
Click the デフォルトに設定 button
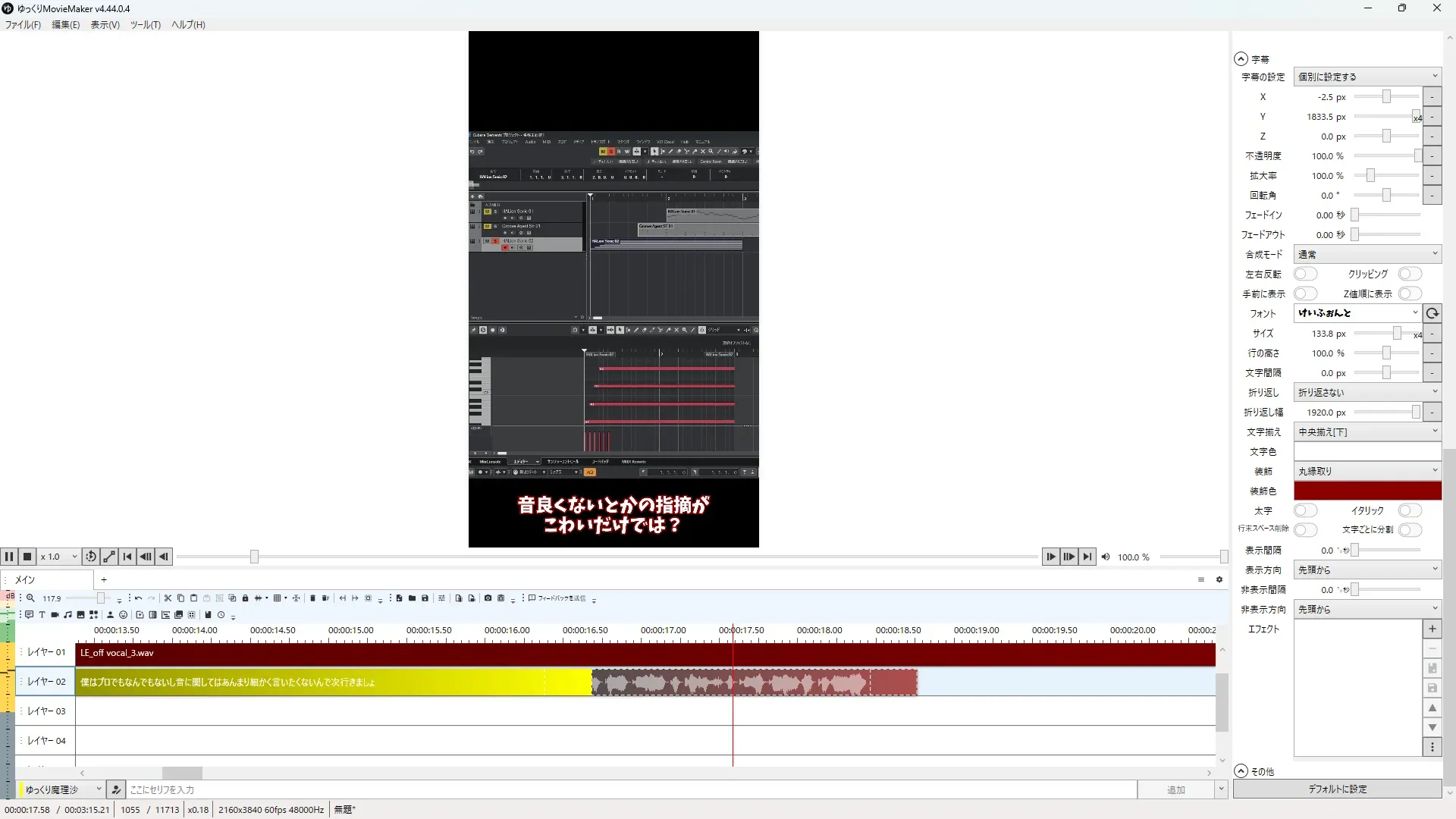click(1337, 789)
